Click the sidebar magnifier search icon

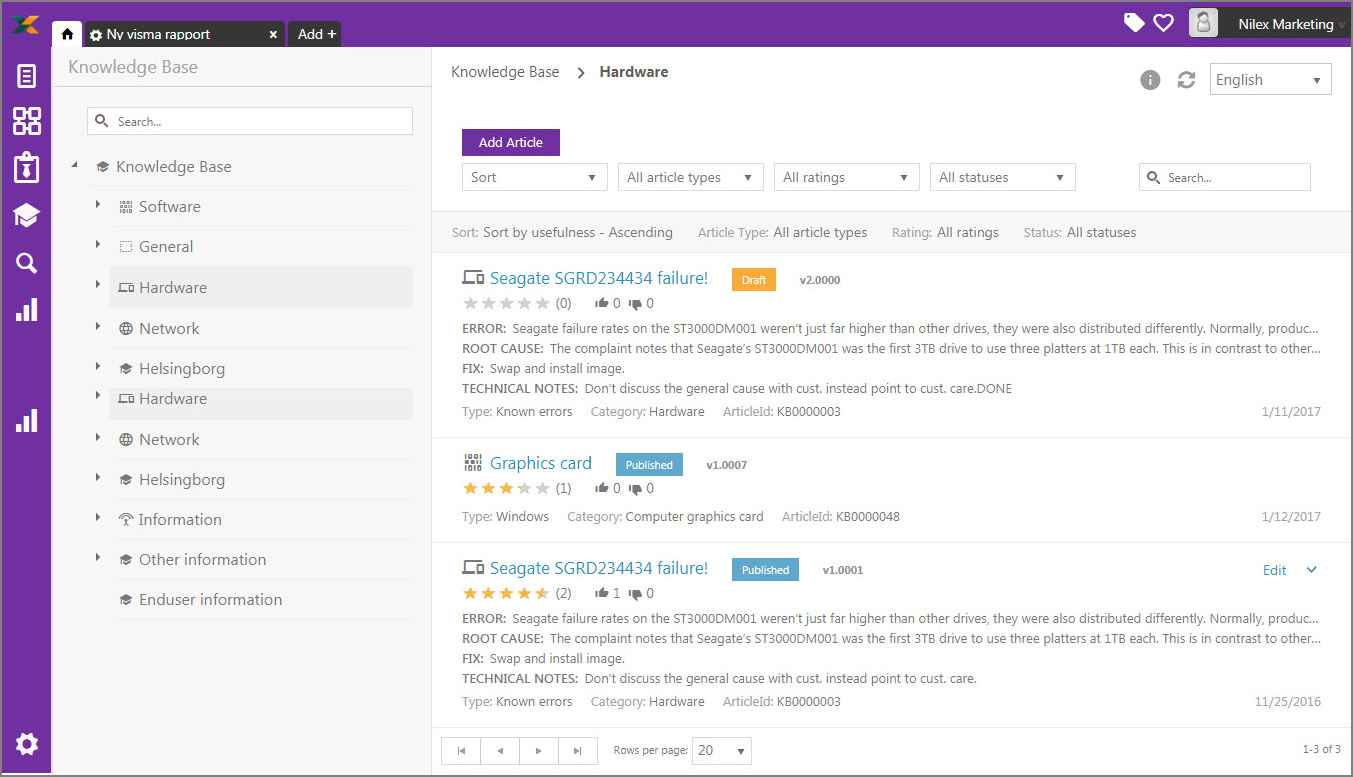point(27,263)
